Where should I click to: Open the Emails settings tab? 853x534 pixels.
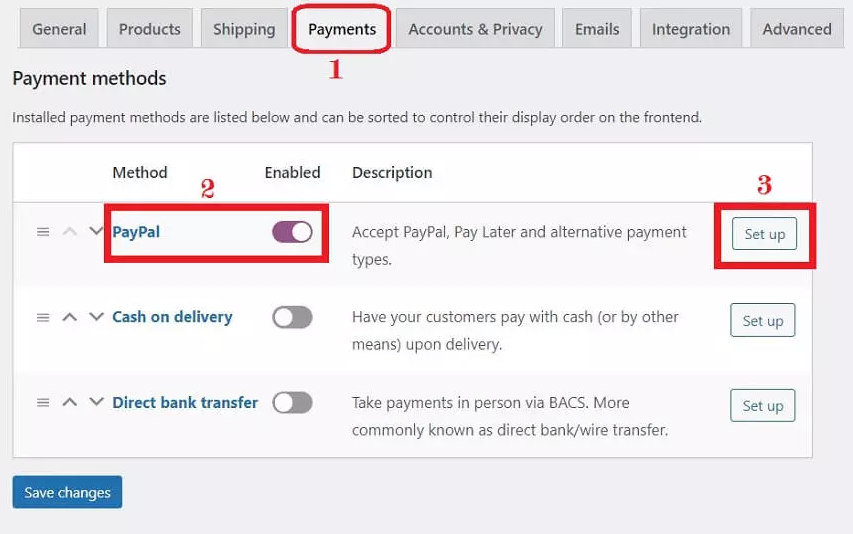597,29
